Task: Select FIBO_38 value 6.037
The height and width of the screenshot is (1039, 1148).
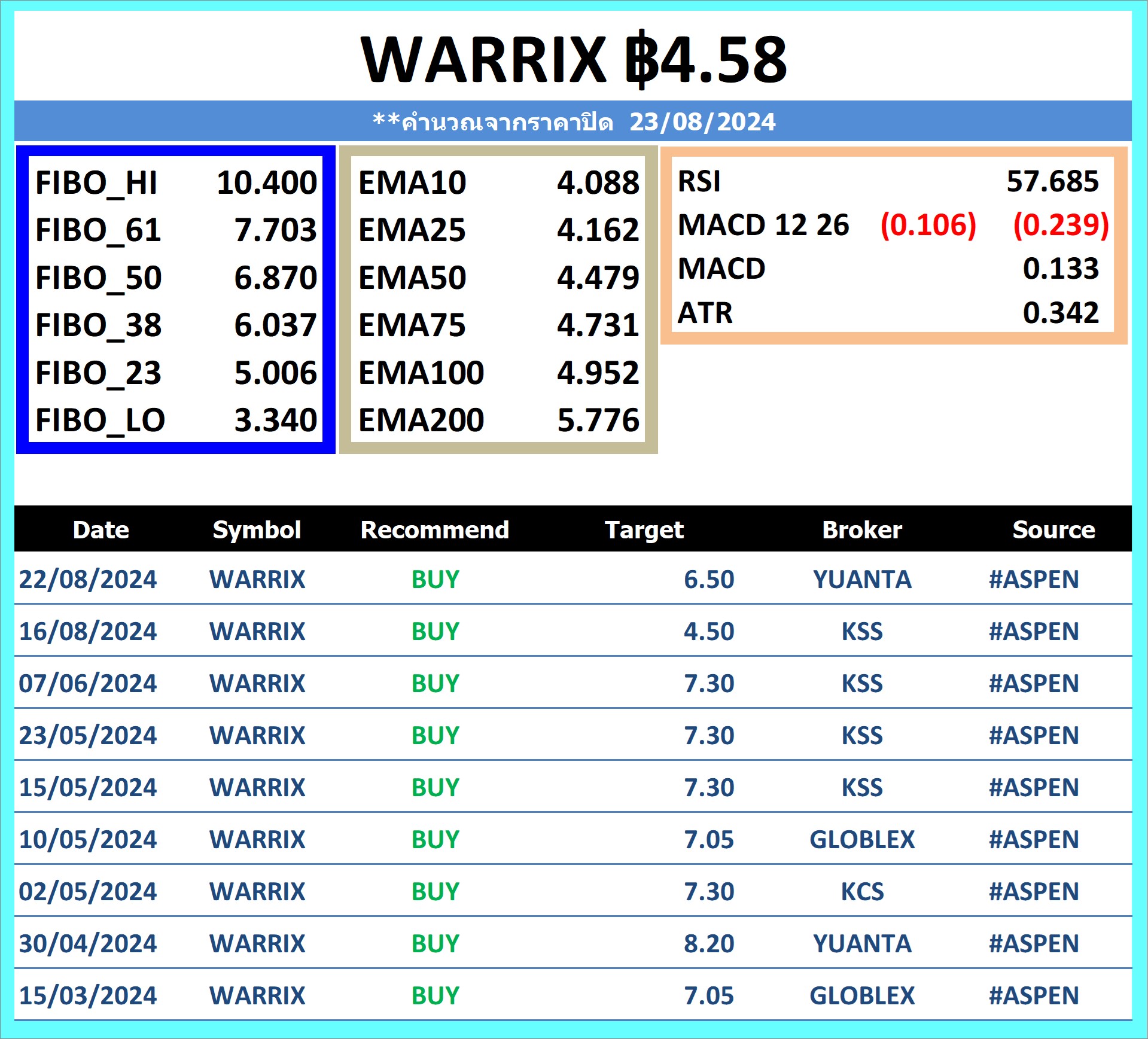Action: (275, 325)
